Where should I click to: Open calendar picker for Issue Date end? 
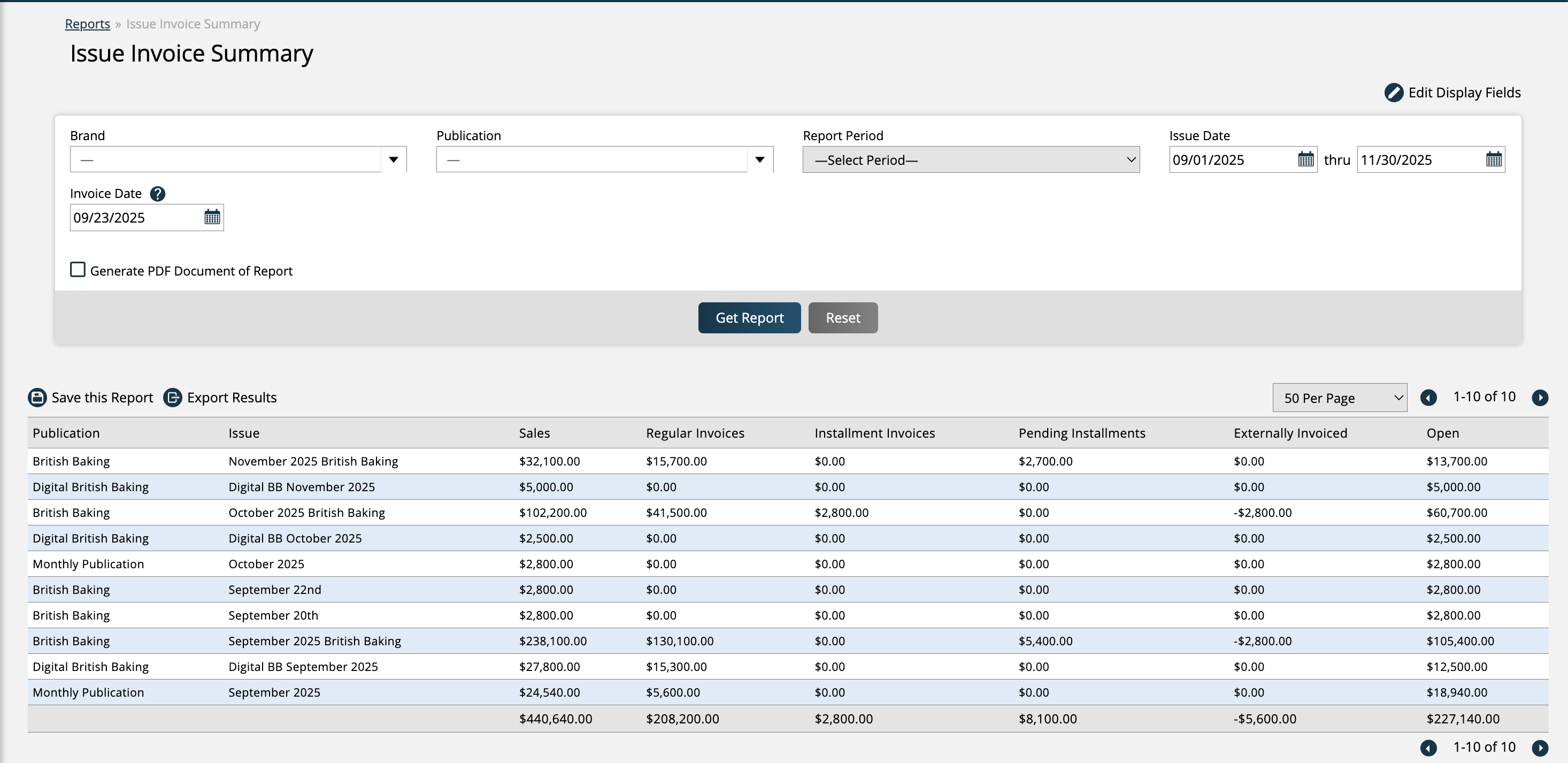tap(1494, 159)
